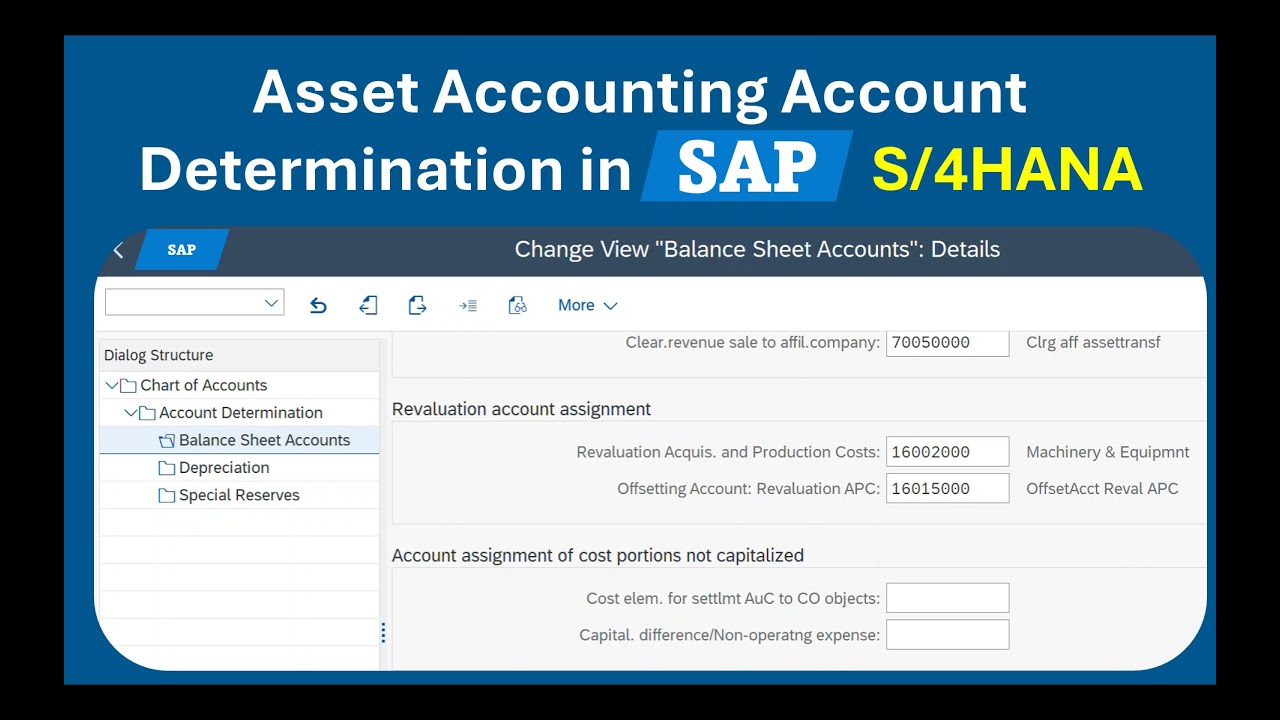1280x720 pixels.
Task: Click Revaluation Acquis. field 16002000
Action: click(x=947, y=452)
